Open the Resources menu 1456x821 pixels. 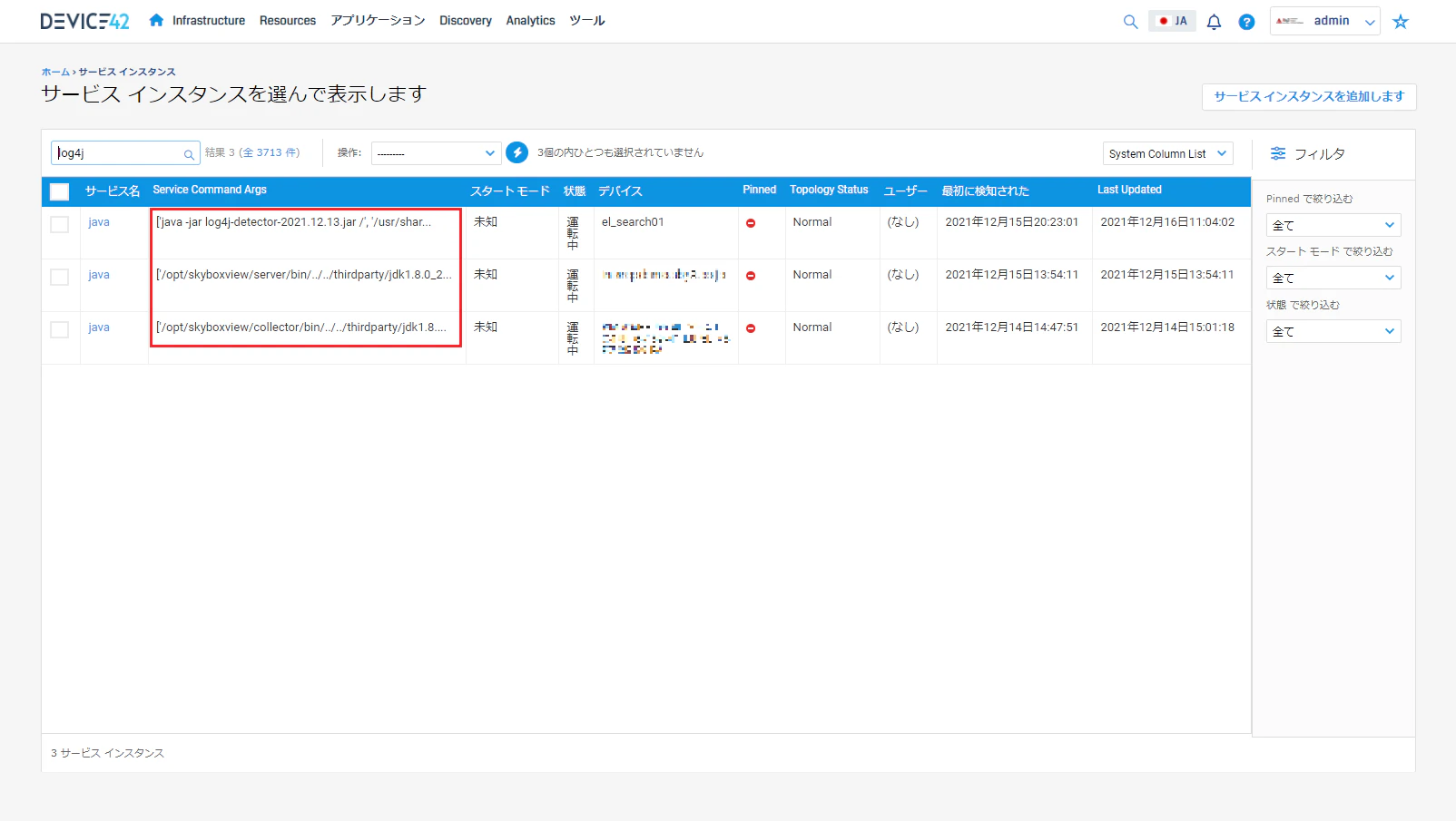click(288, 20)
